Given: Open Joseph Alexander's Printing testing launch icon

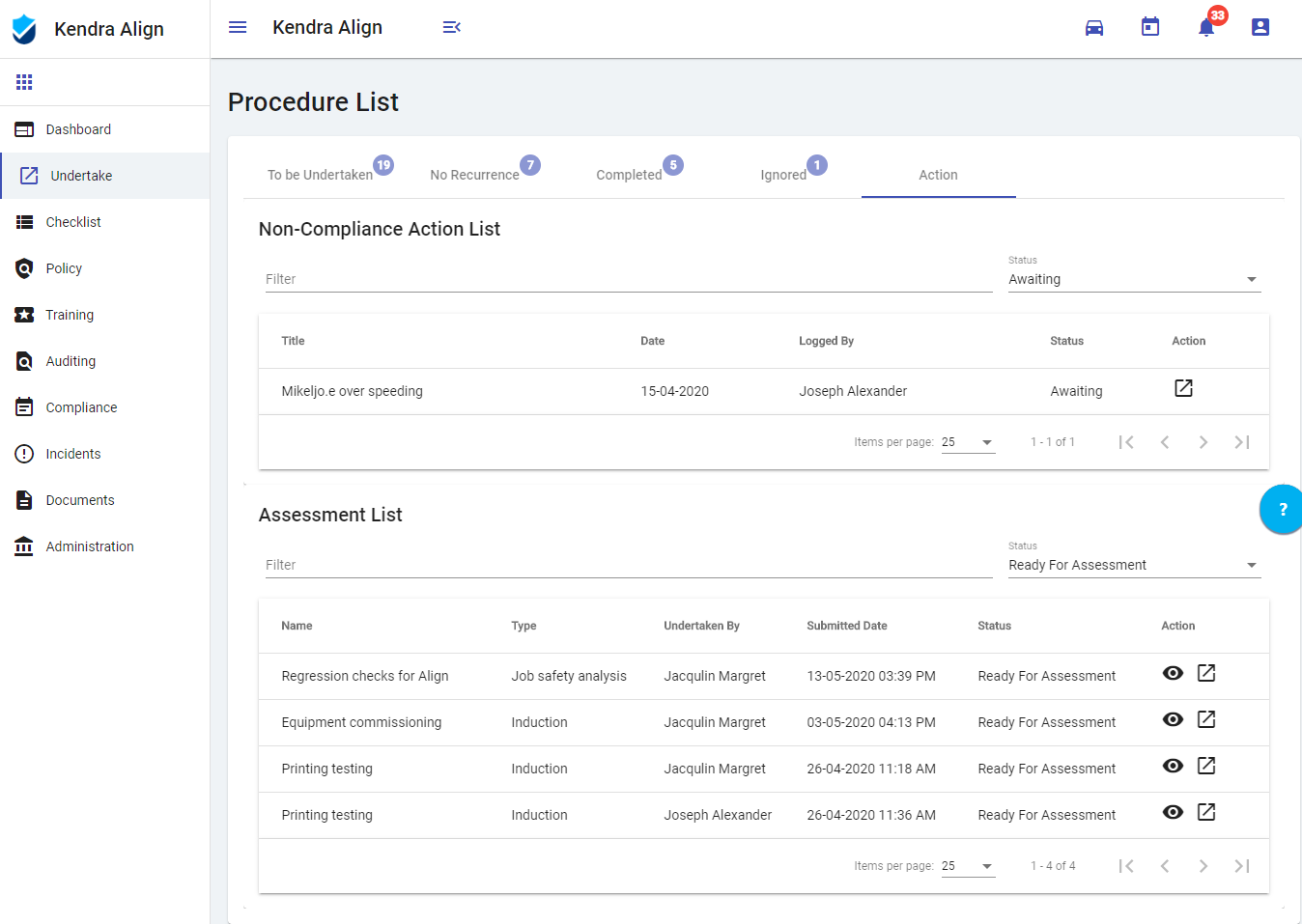Looking at the screenshot, I should click(x=1206, y=812).
